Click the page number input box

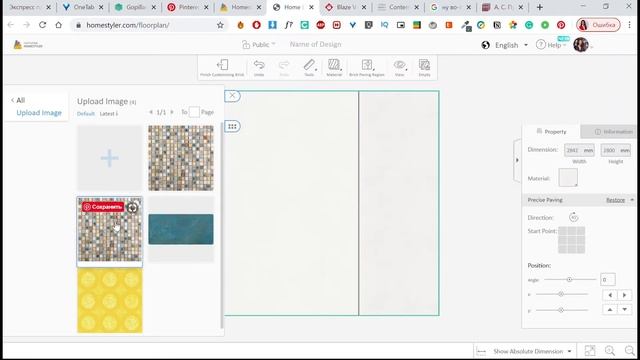pyautogui.click(x=194, y=112)
